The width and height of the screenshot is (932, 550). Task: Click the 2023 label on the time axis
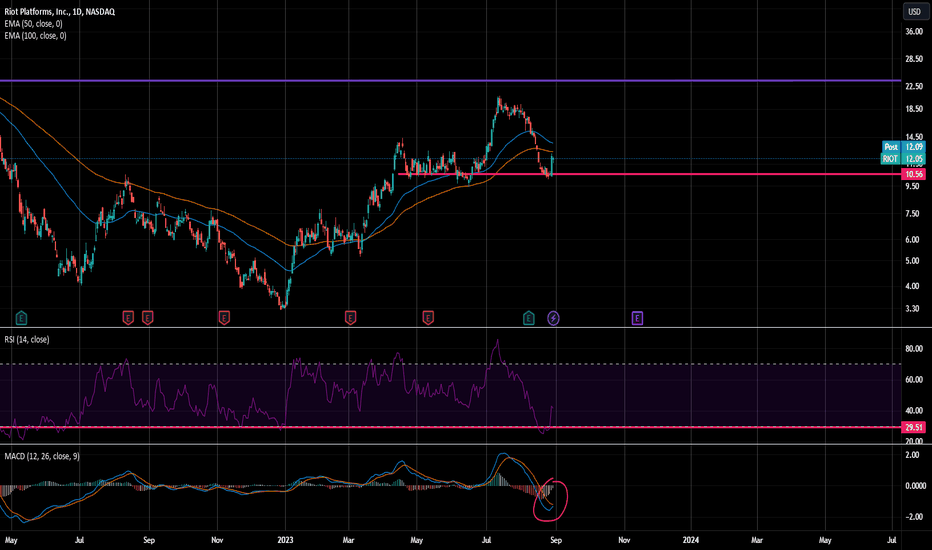coord(285,540)
